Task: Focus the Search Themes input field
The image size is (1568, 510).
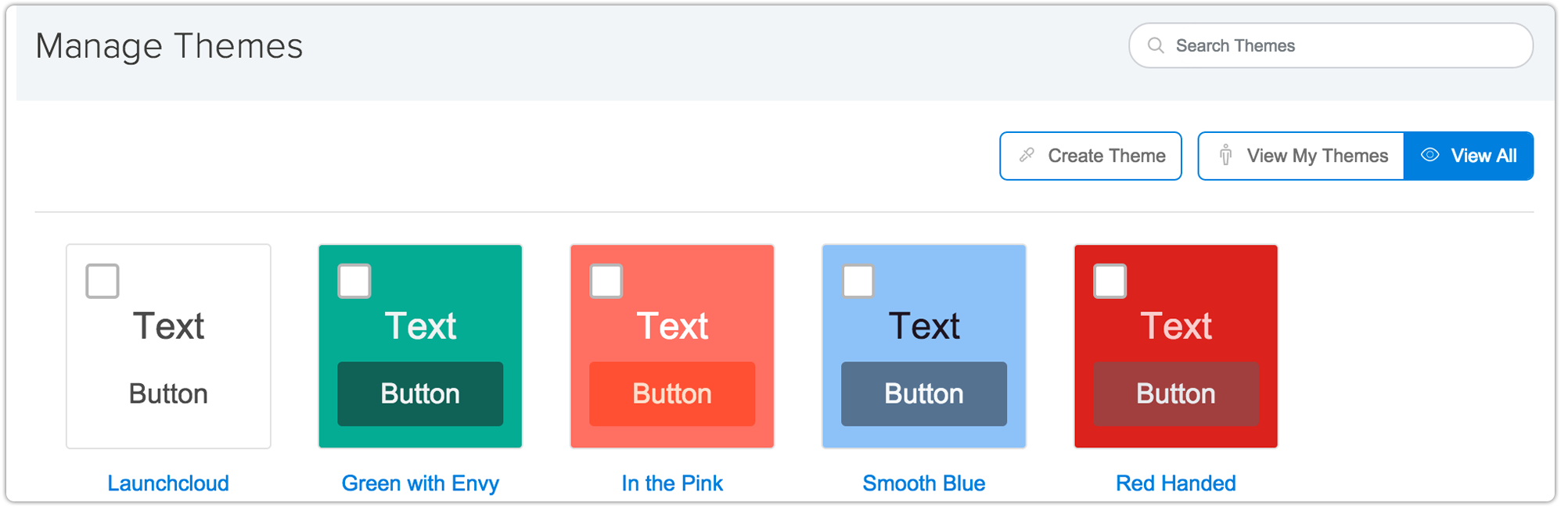Action: [1331, 45]
